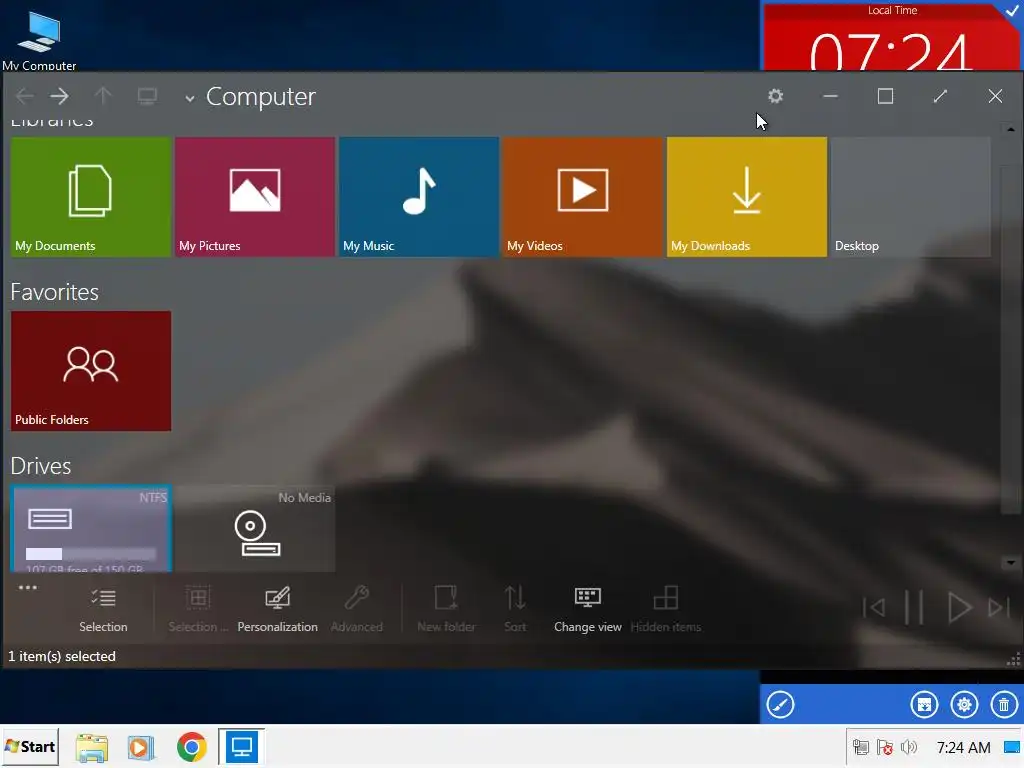Screen dimensions: 1024x768
Task: Skip to next track control
Action: [999, 608]
